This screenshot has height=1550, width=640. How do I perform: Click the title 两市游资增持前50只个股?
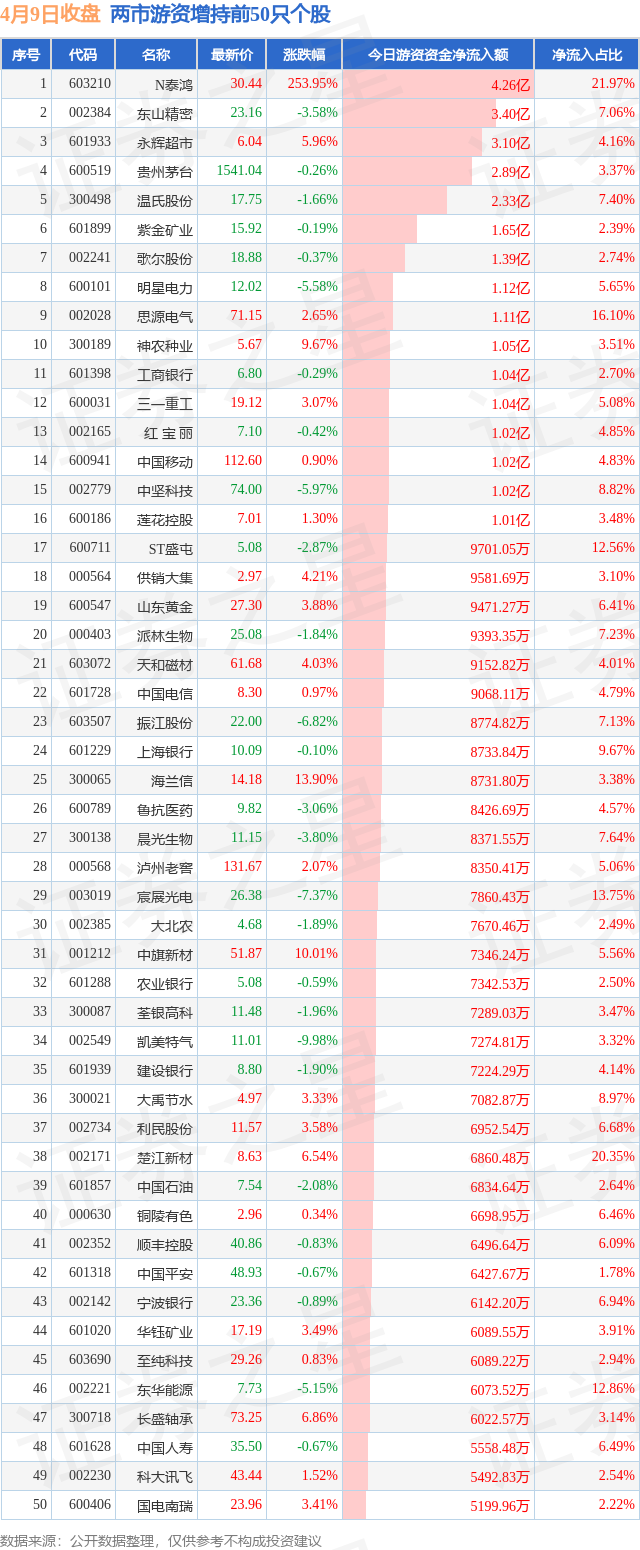(220, 15)
